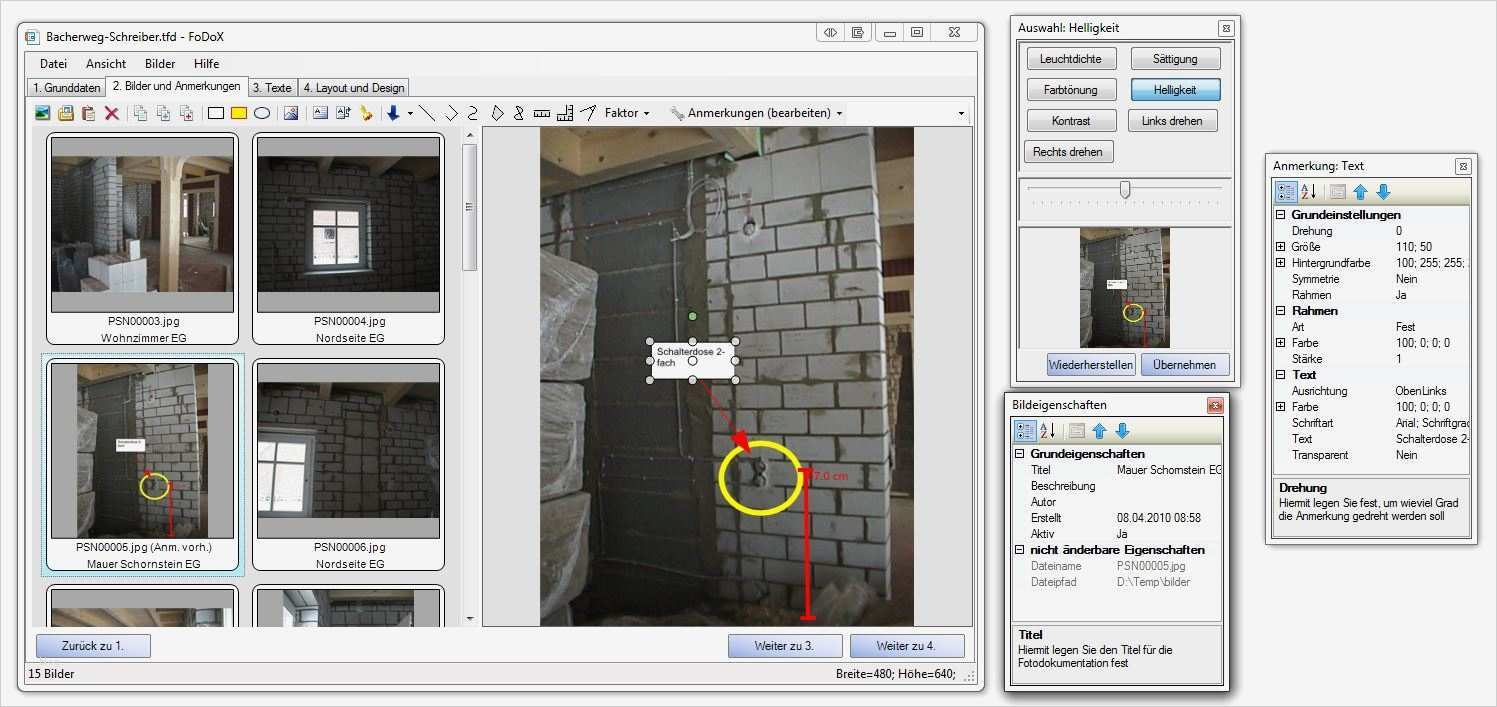The image size is (1497, 707).
Task: Select the yellow filled rectangle tool
Action: [239, 113]
